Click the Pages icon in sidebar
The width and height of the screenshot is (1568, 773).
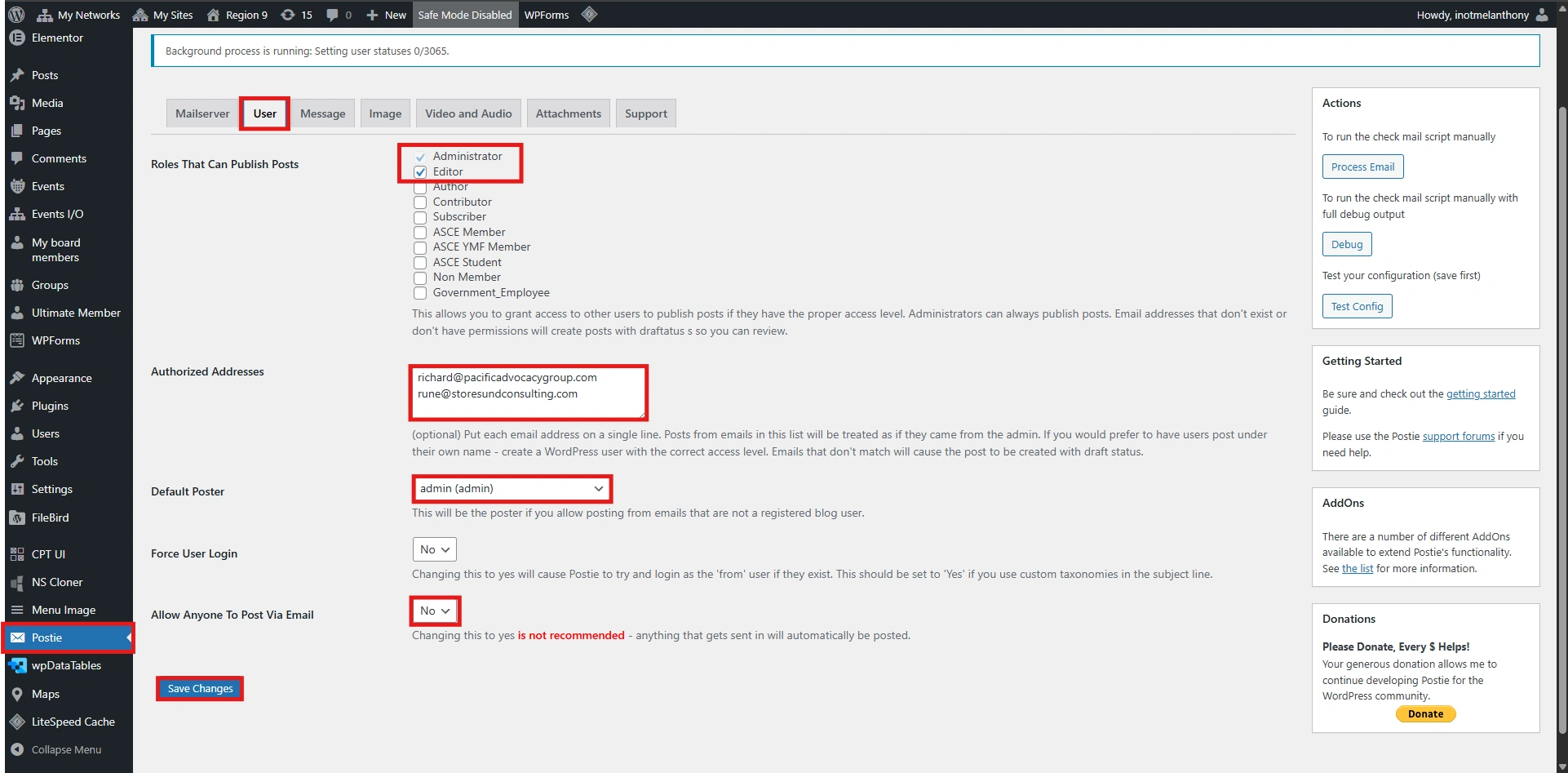click(17, 131)
